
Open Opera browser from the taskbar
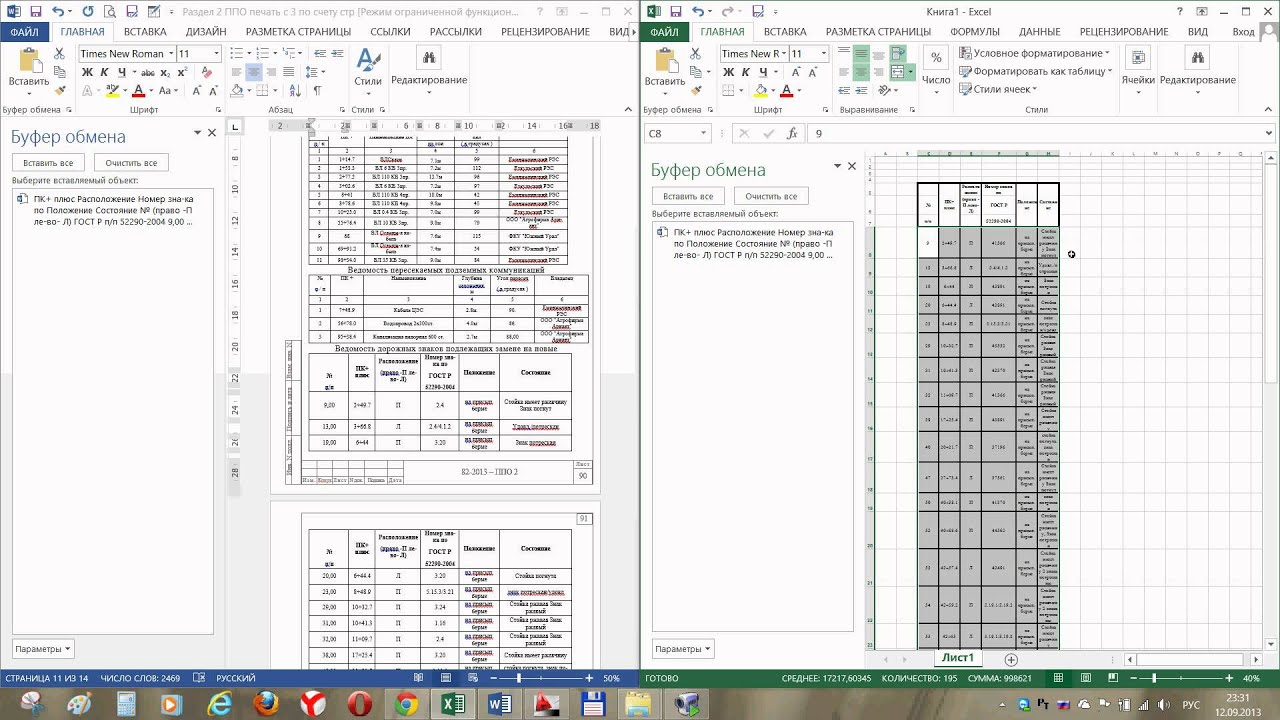[359, 705]
